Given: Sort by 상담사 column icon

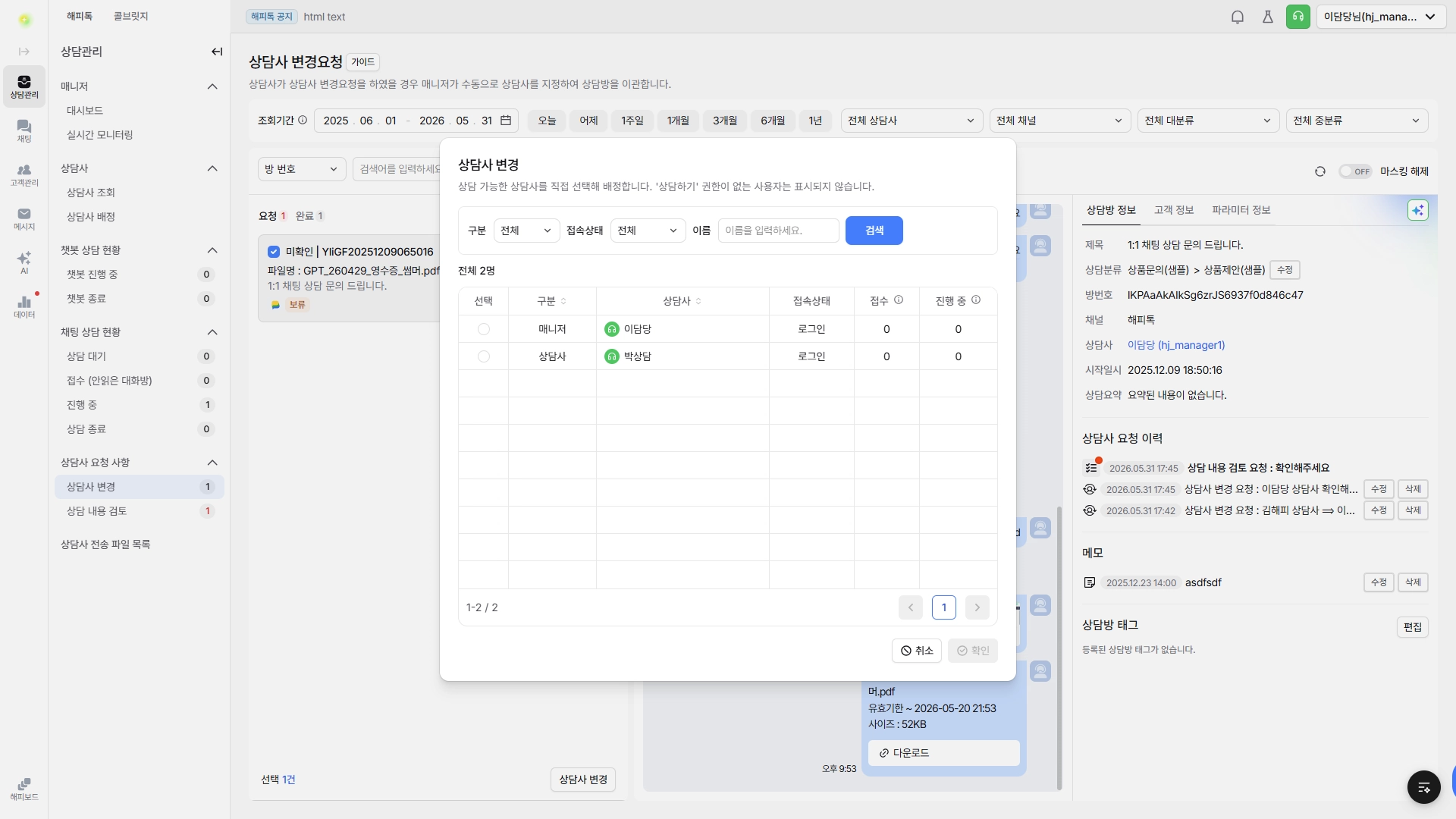Looking at the screenshot, I should tap(698, 301).
